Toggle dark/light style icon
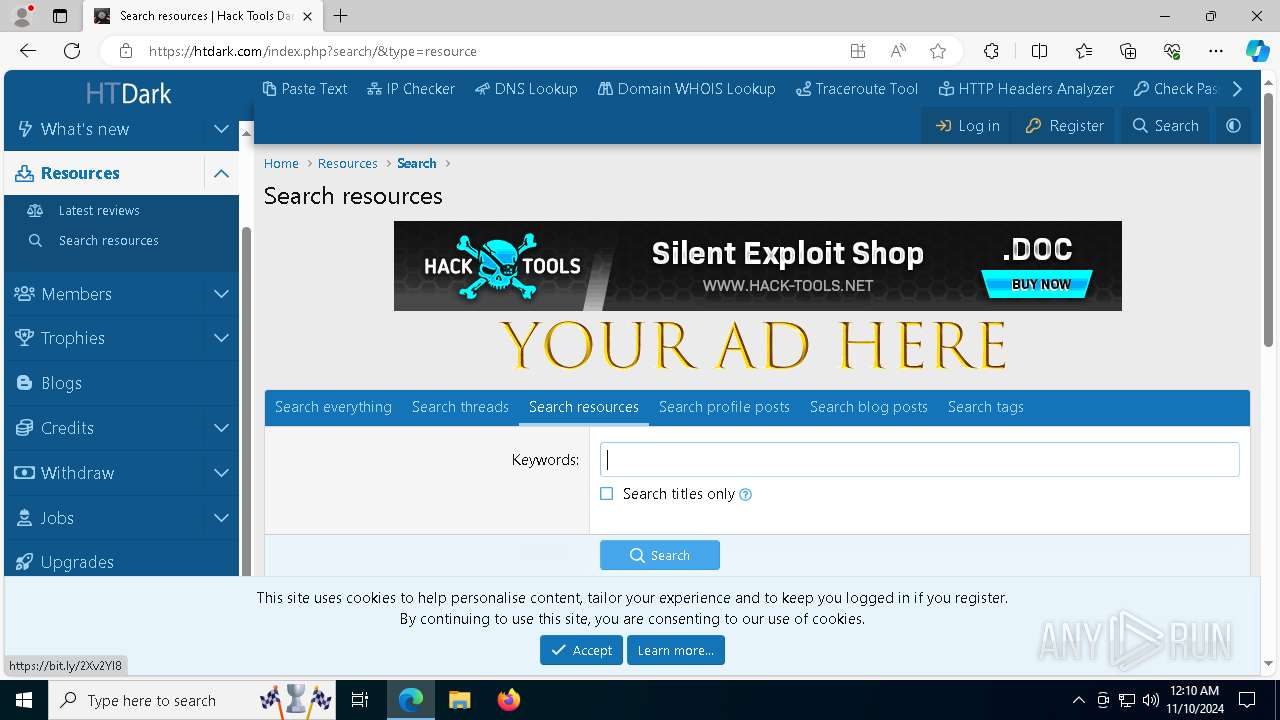 click(1233, 126)
